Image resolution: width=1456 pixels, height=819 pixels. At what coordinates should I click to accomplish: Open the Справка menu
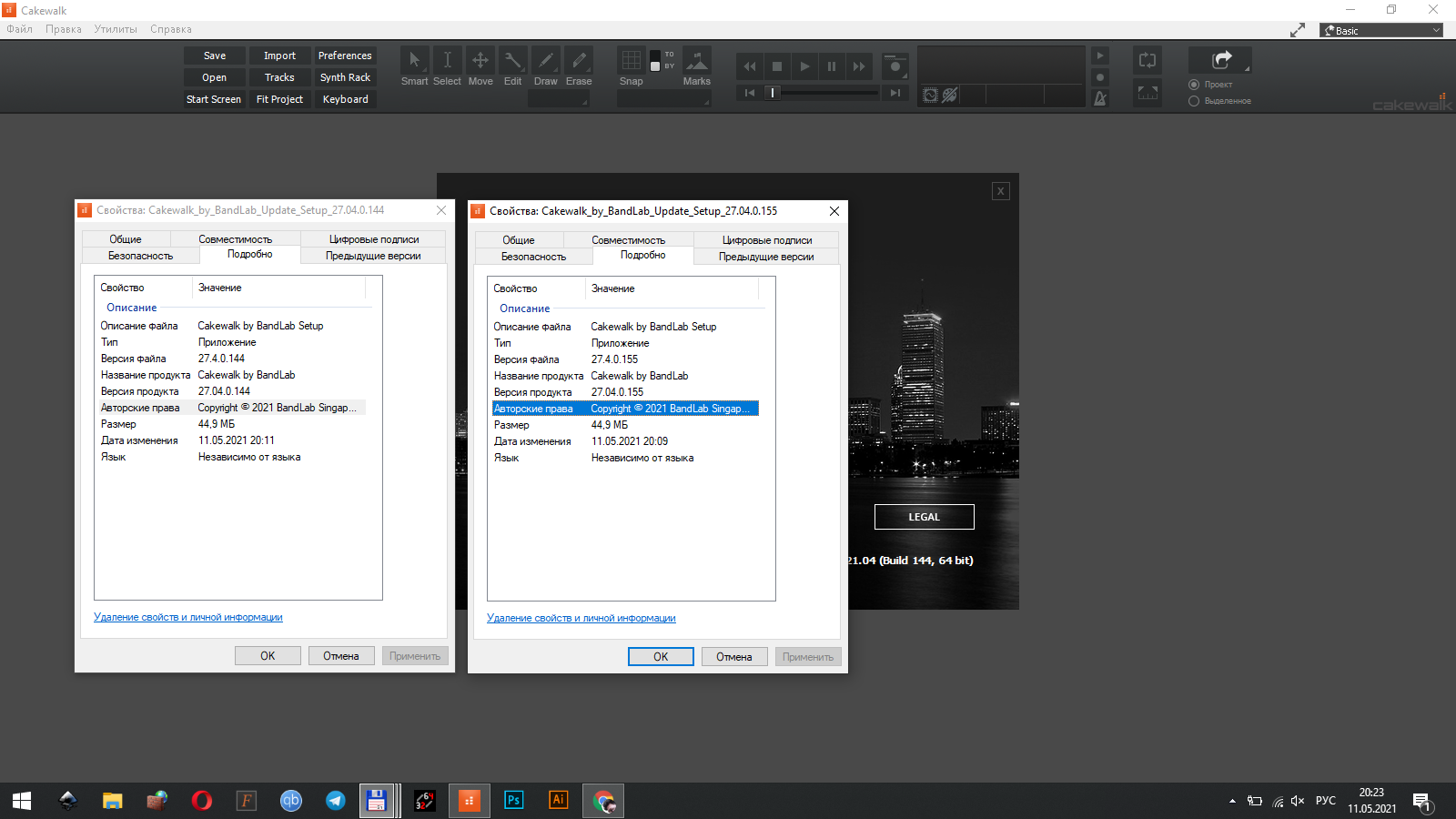[171, 29]
